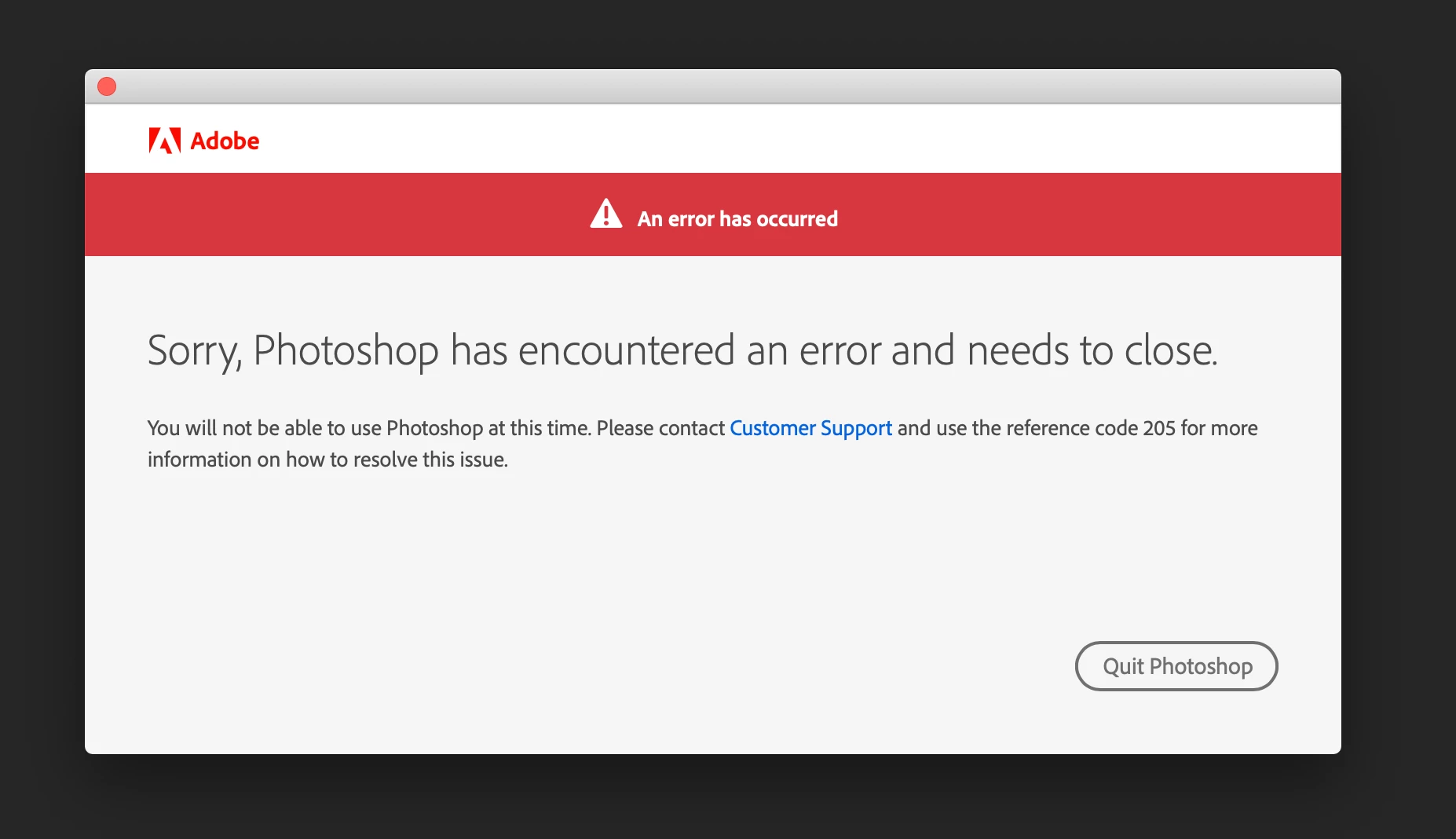
Task: Open the Customer Support link
Action: (x=810, y=428)
